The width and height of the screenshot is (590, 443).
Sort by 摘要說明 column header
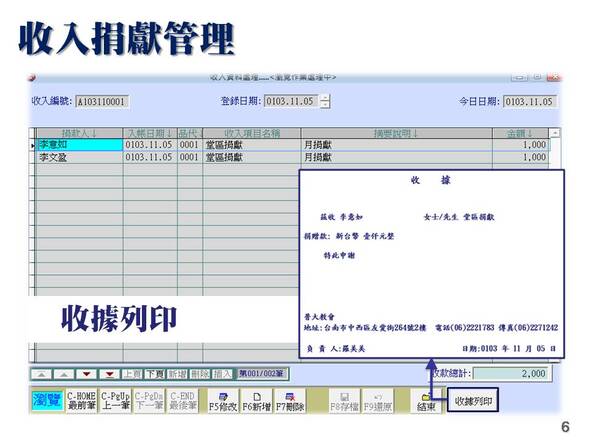tap(397, 133)
